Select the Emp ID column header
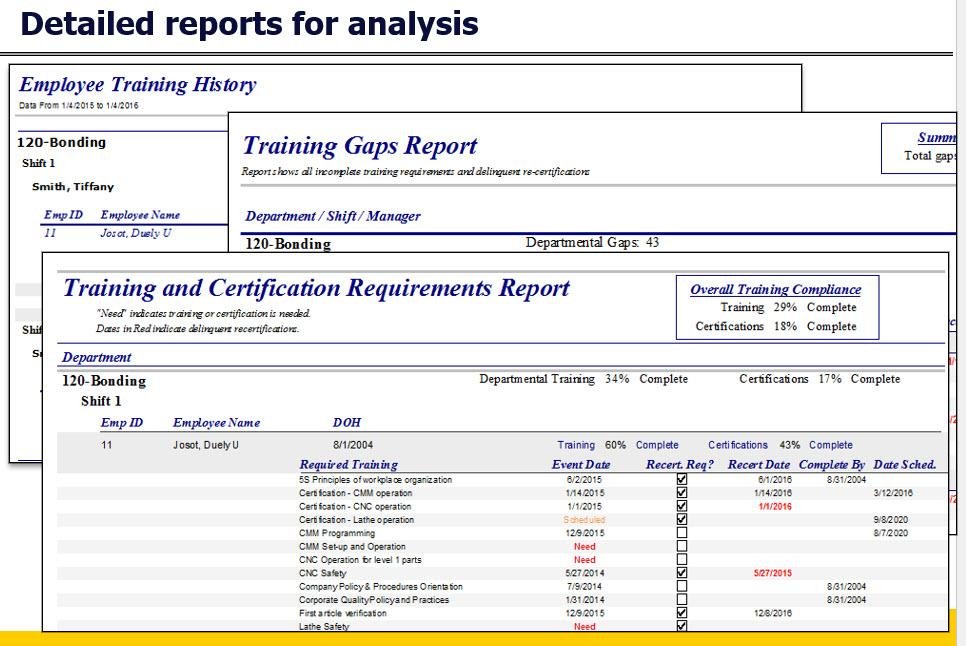 tap(121, 422)
